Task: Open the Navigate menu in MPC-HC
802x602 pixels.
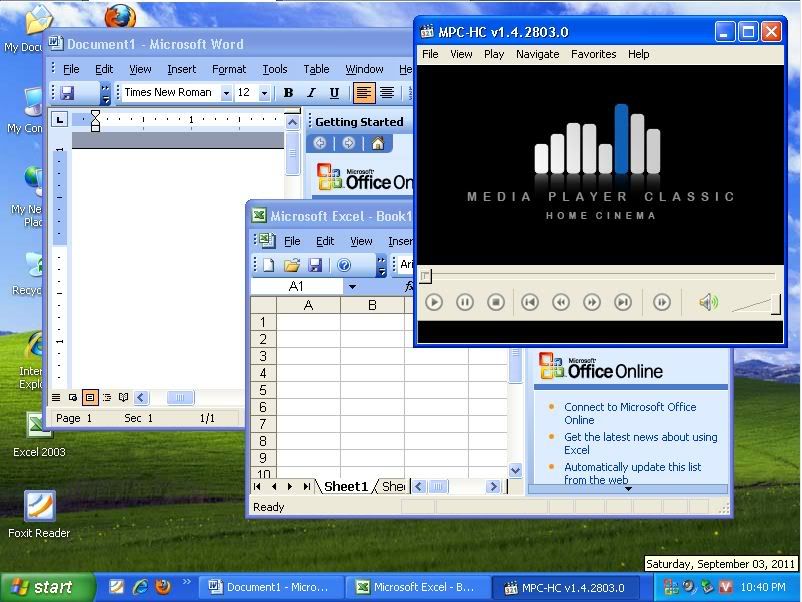Action: [x=537, y=54]
